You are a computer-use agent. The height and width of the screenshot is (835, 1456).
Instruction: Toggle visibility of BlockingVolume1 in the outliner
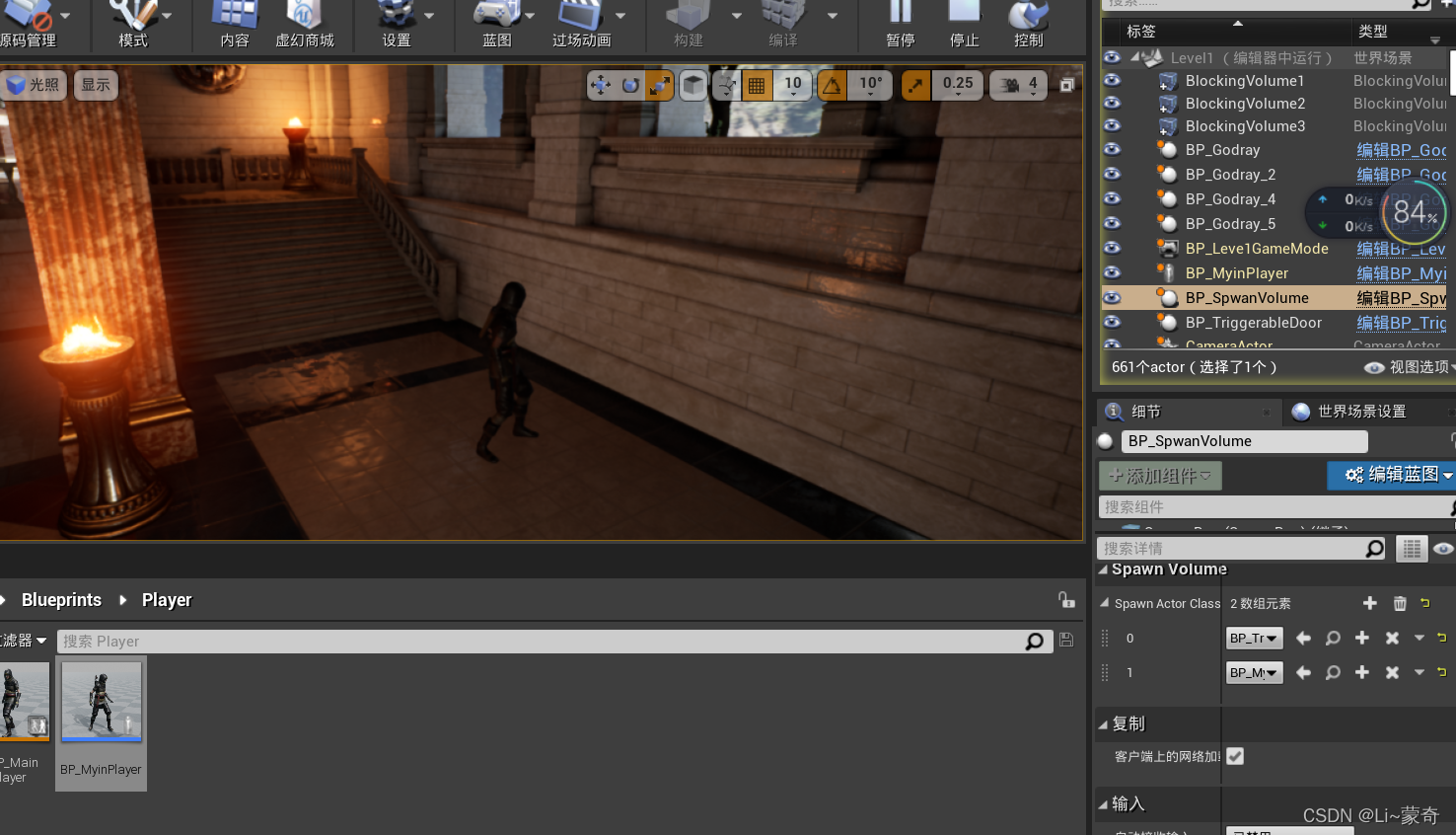pos(1112,80)
